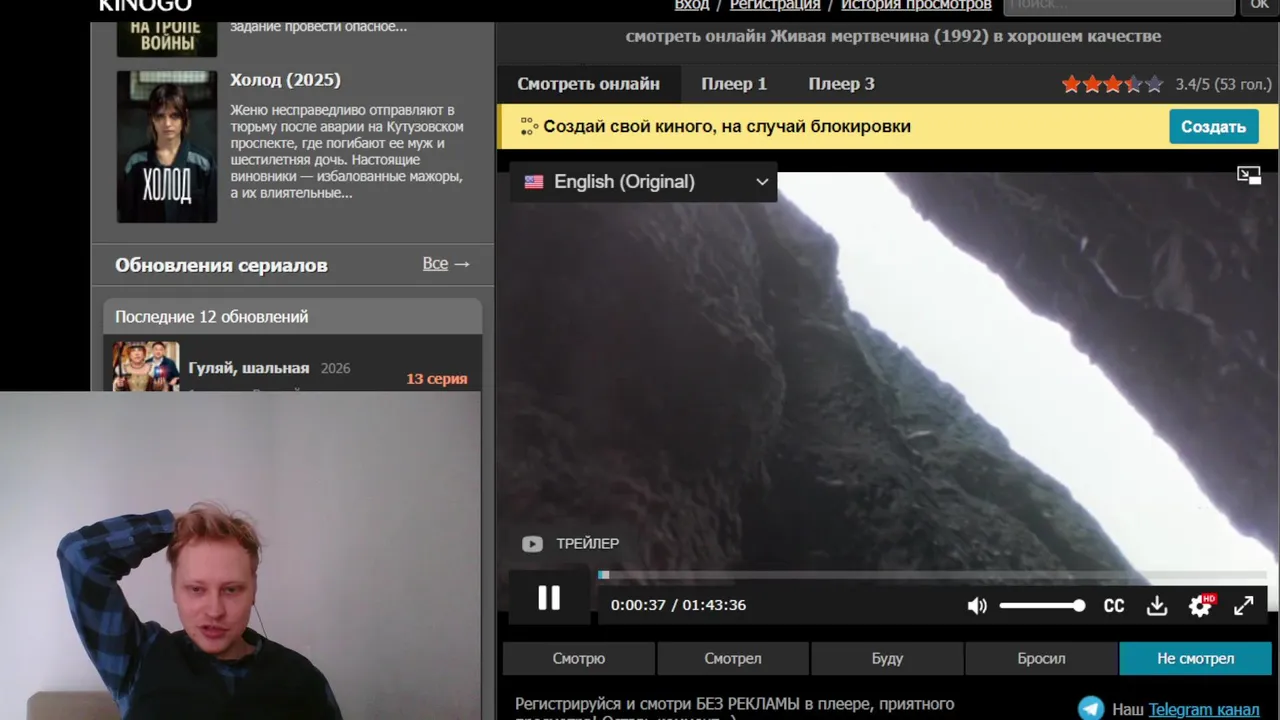Screen dimensions: 1280x720
Task: Click the Создать button
Action: (x=1213, y=127)
